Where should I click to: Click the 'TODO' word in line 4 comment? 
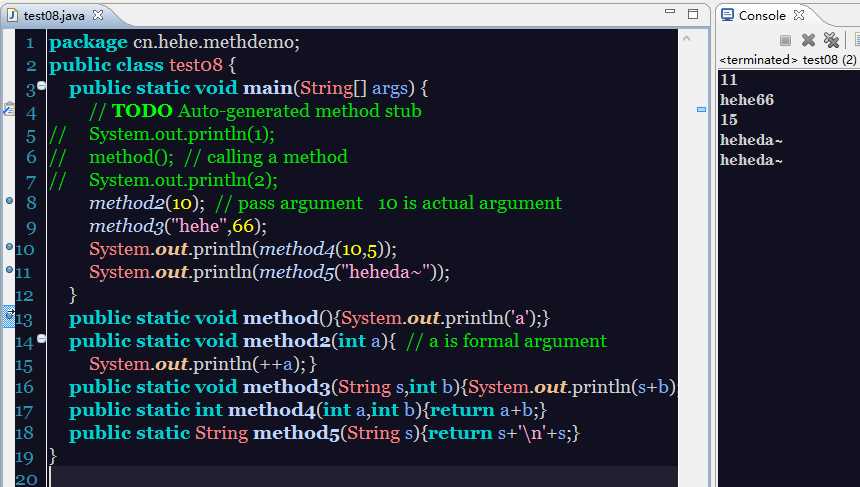(x=142, y=111)
